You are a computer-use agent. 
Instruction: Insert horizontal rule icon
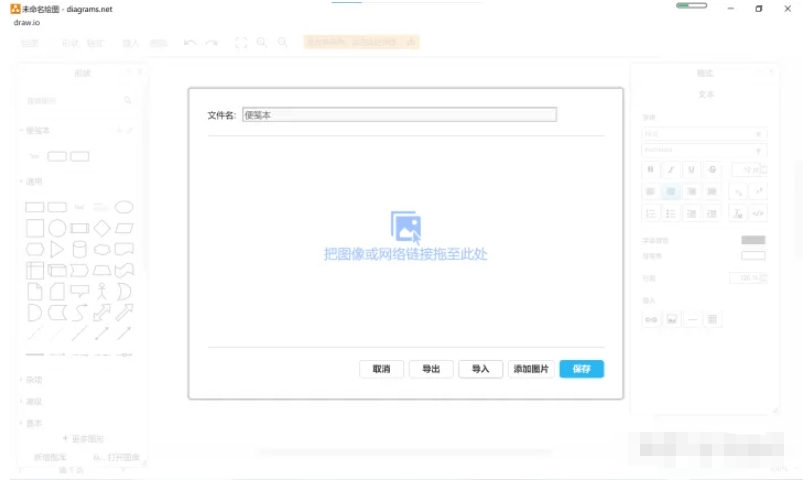pyautogui.click(x=692, y=319)
